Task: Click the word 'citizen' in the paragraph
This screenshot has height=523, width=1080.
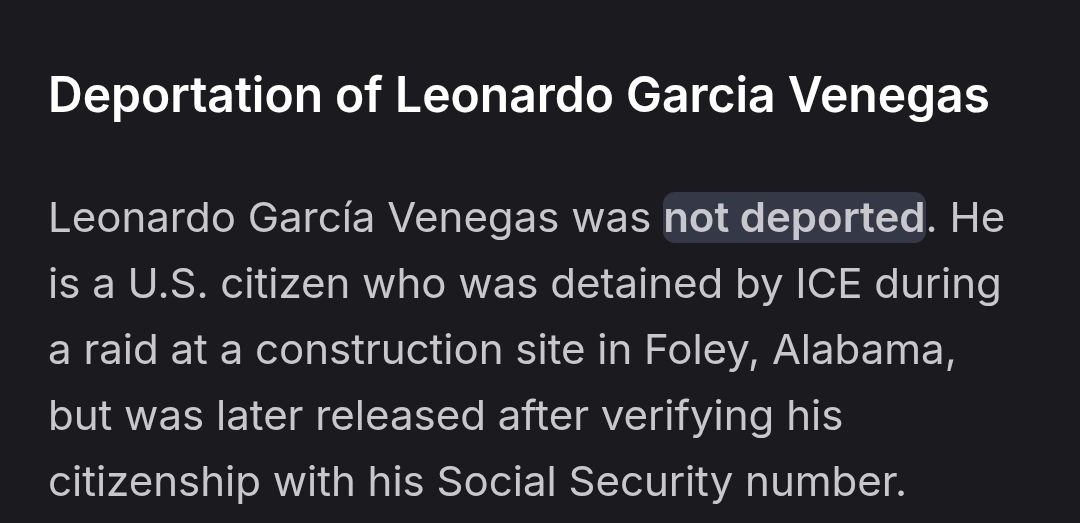Action: pos(284,283)
